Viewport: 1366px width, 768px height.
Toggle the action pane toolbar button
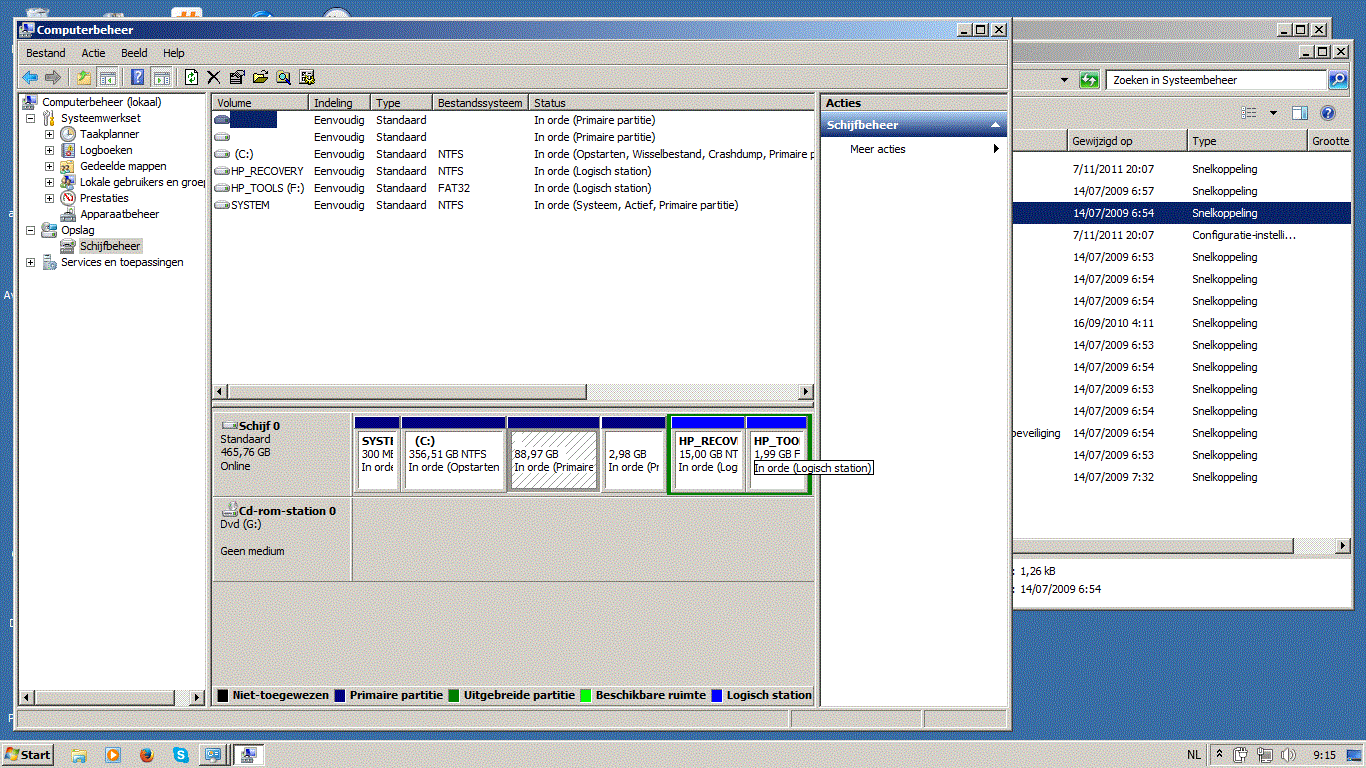click(161, 77)
